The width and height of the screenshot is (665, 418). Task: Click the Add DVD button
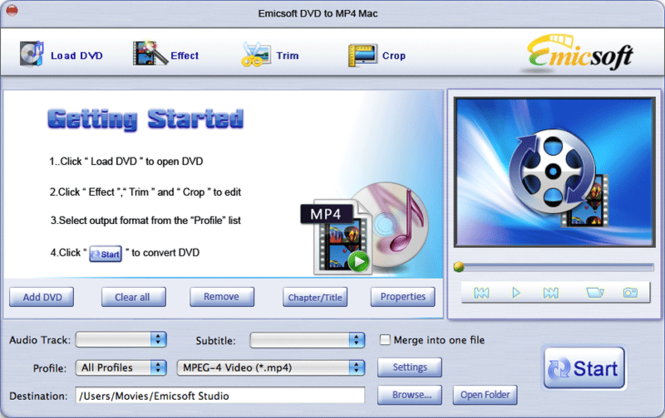(x=42, y=297)
